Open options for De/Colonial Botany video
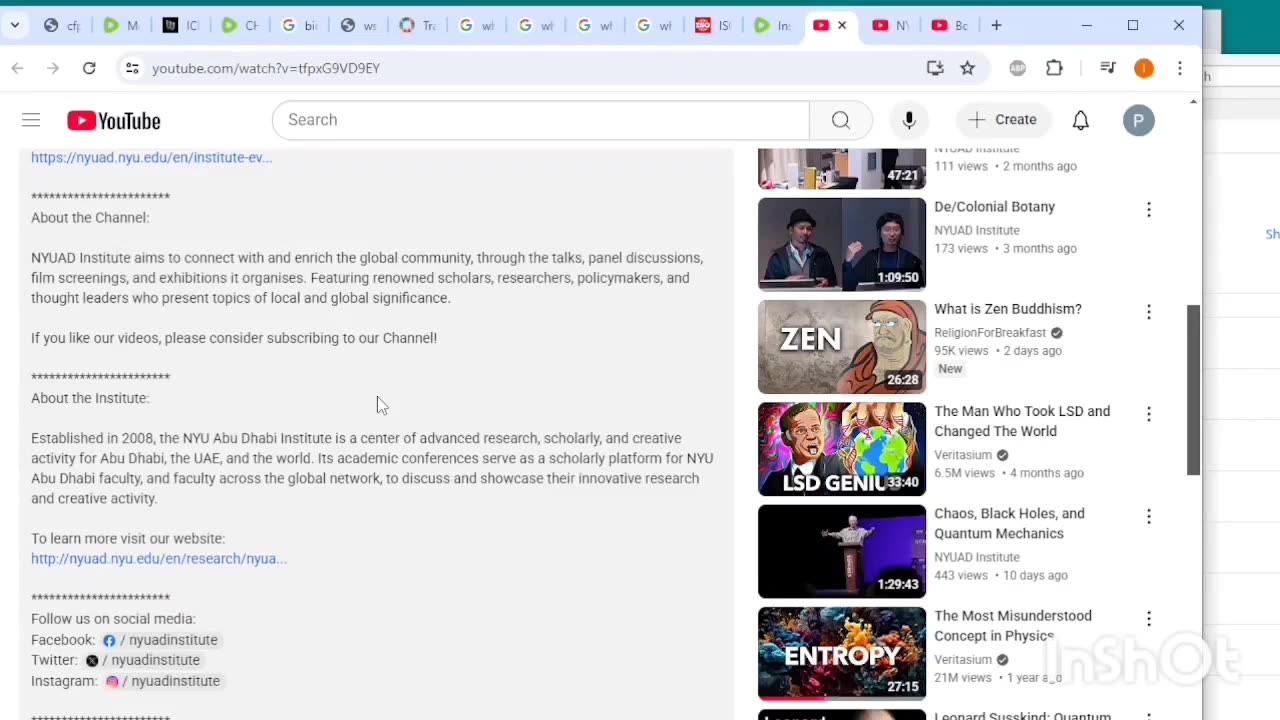The height and width of the screenshot is (720, 1280). click(1149, 210)
